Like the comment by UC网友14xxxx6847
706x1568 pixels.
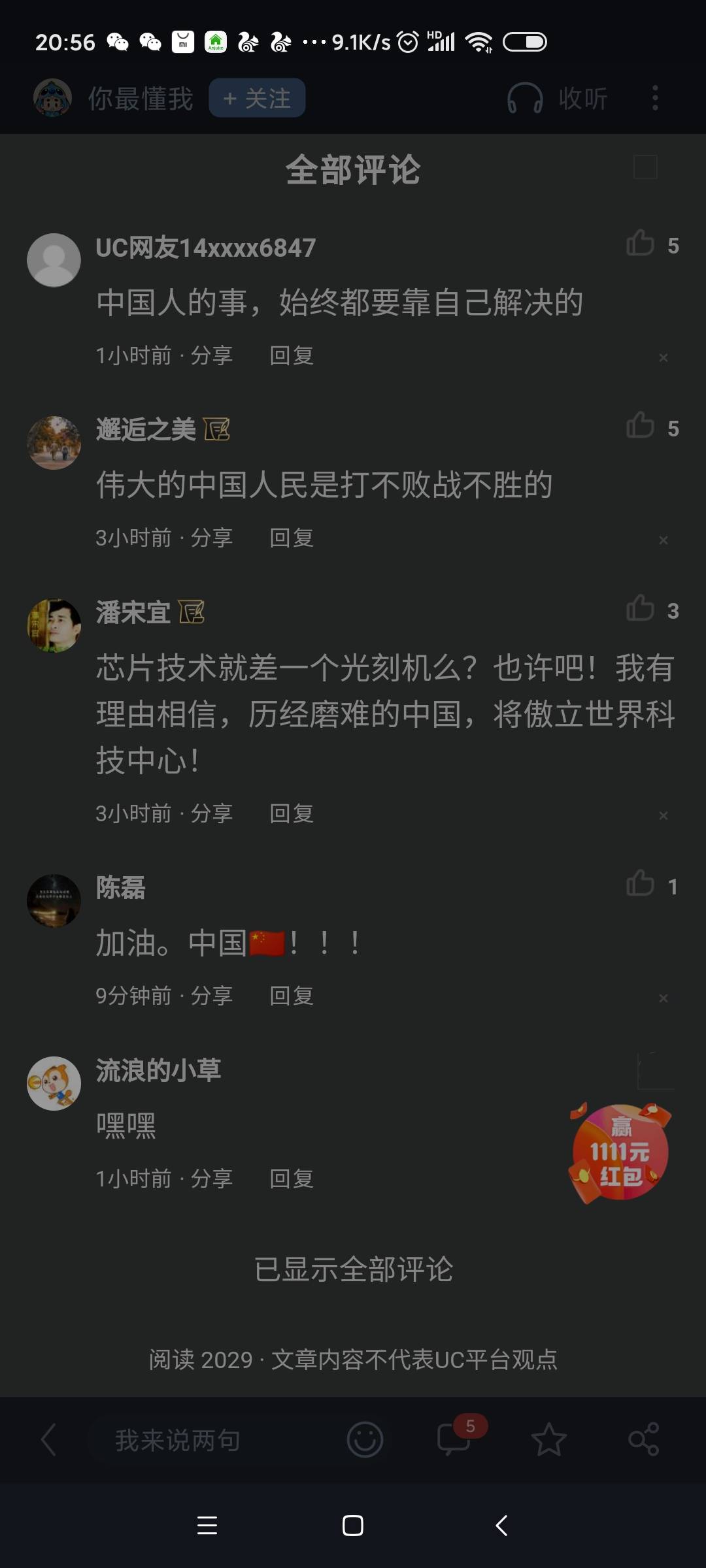641,243
